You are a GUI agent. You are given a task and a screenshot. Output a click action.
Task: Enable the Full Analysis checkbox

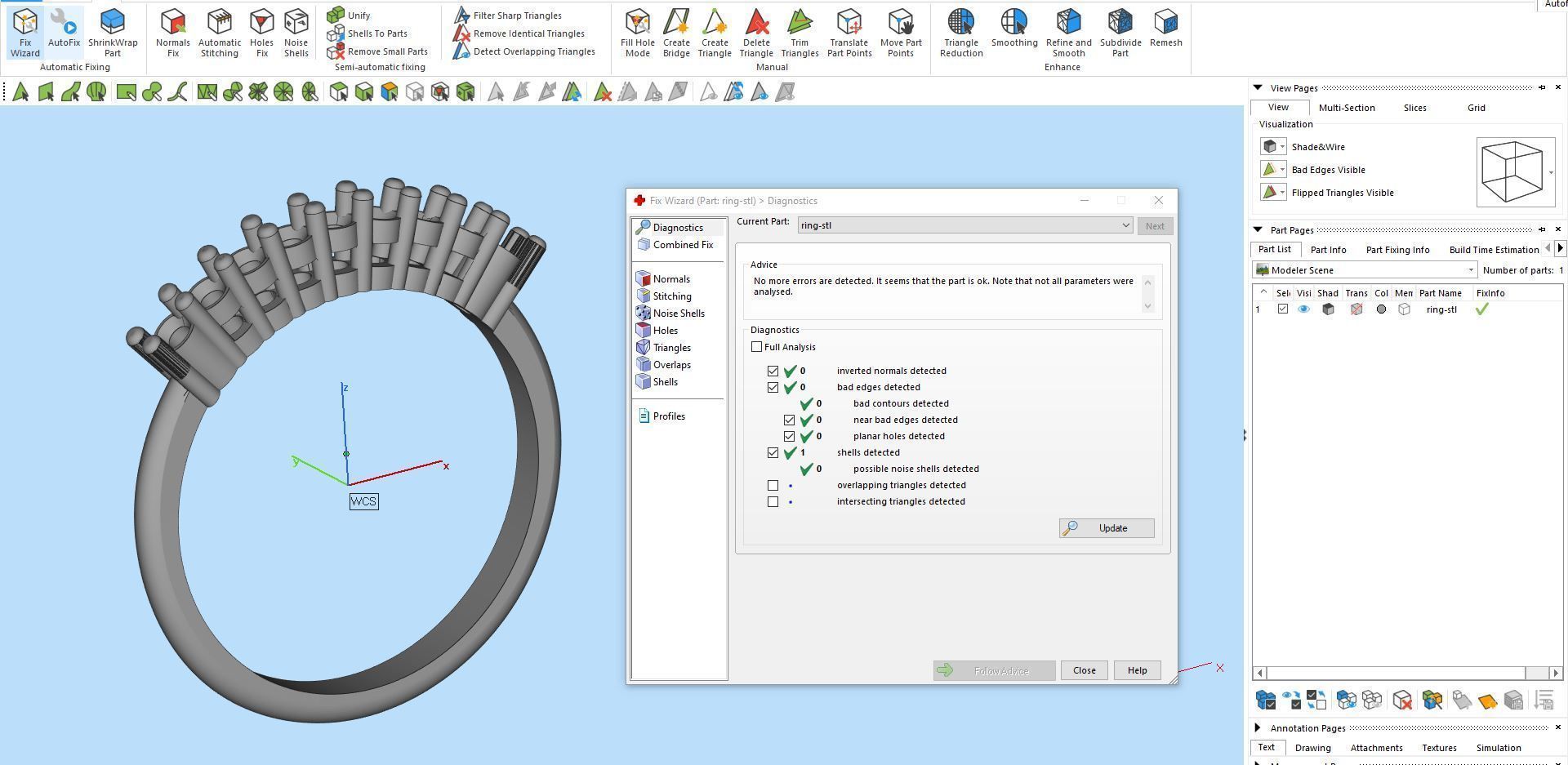tap(757, 347)
